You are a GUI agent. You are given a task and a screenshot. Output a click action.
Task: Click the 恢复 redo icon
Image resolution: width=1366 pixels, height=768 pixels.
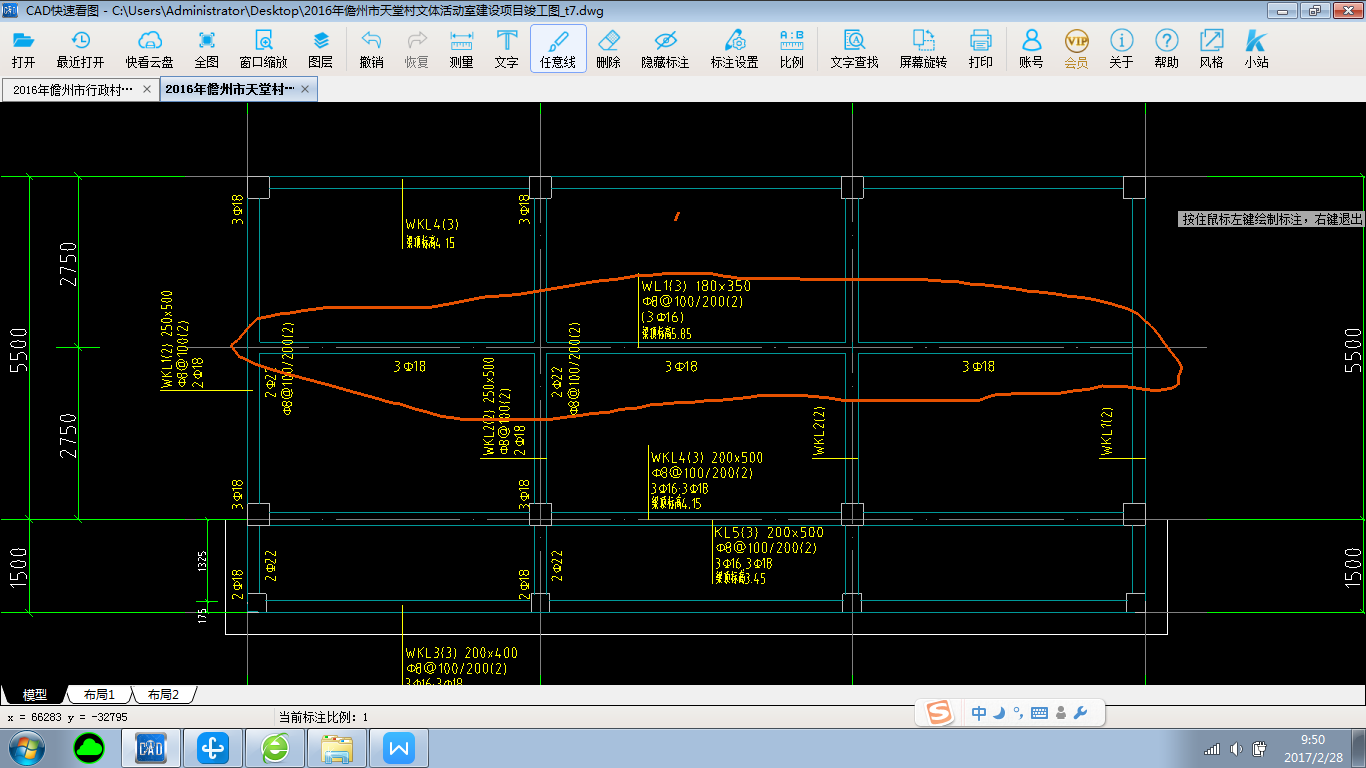coord(417,49)
